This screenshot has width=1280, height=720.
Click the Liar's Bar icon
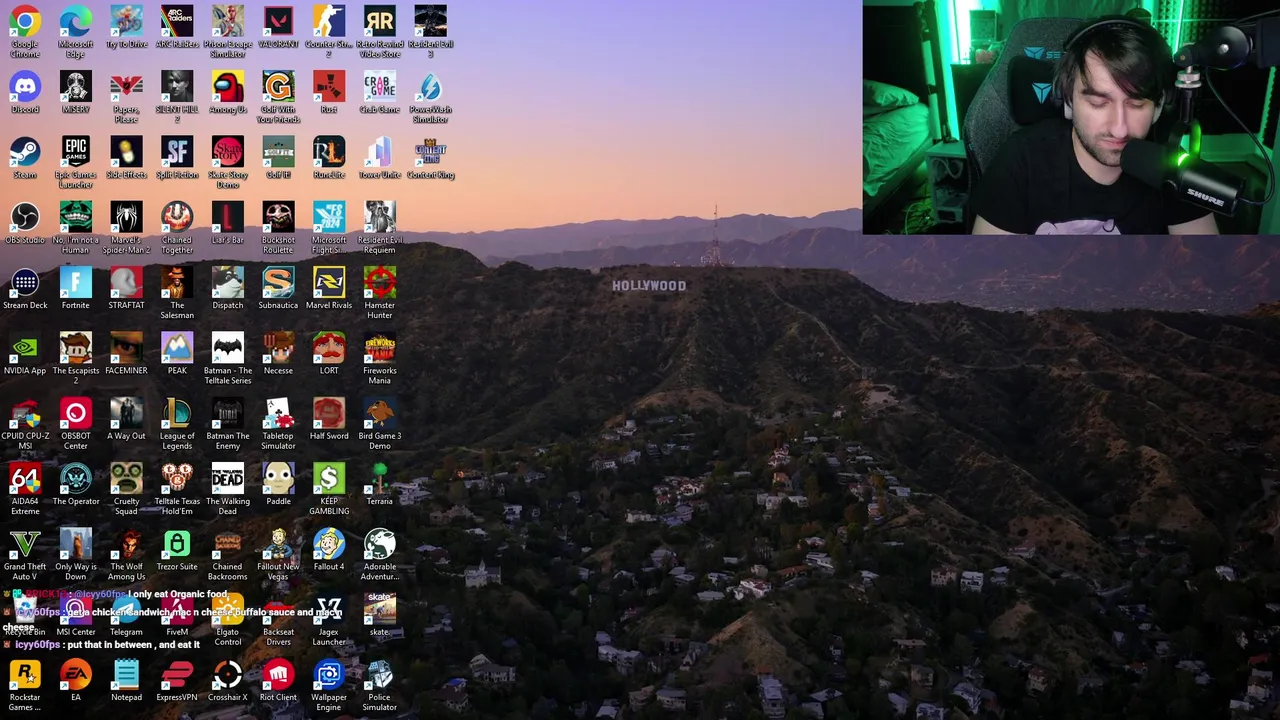click(x=228, y=217)
